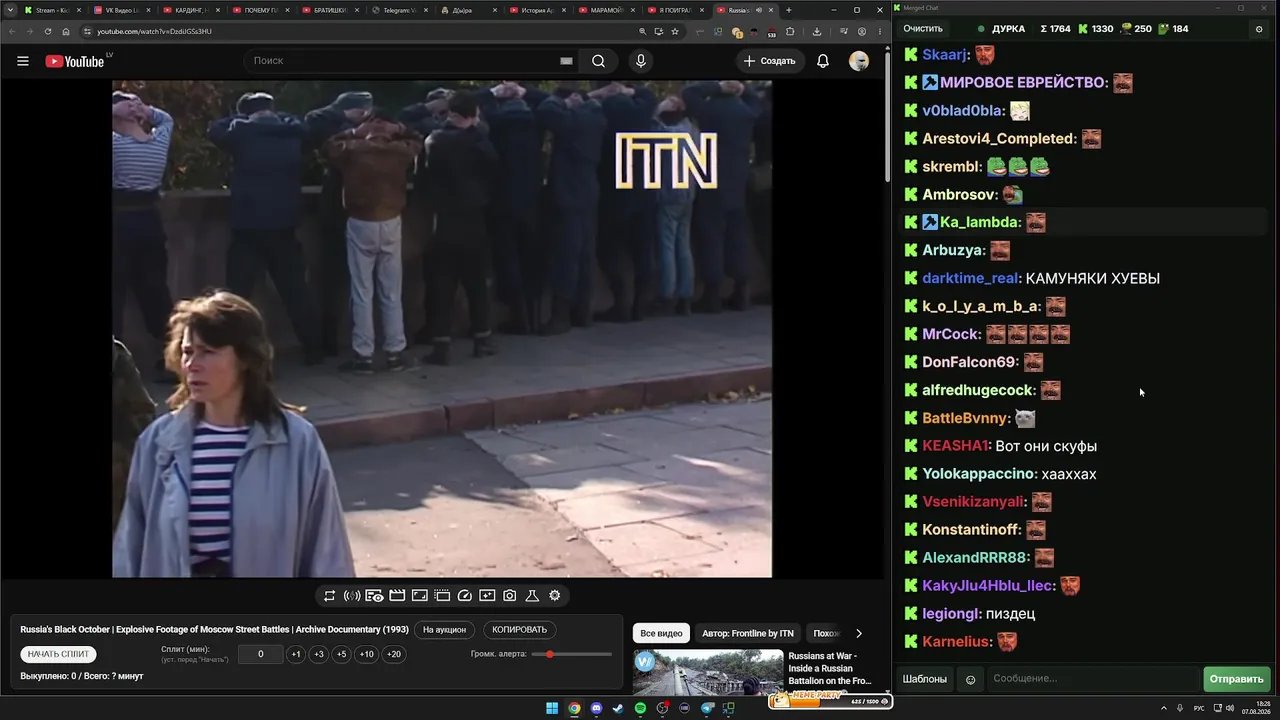
Task: Open the Russians at War video thumbnail
Action: click(x=708, y=673)
